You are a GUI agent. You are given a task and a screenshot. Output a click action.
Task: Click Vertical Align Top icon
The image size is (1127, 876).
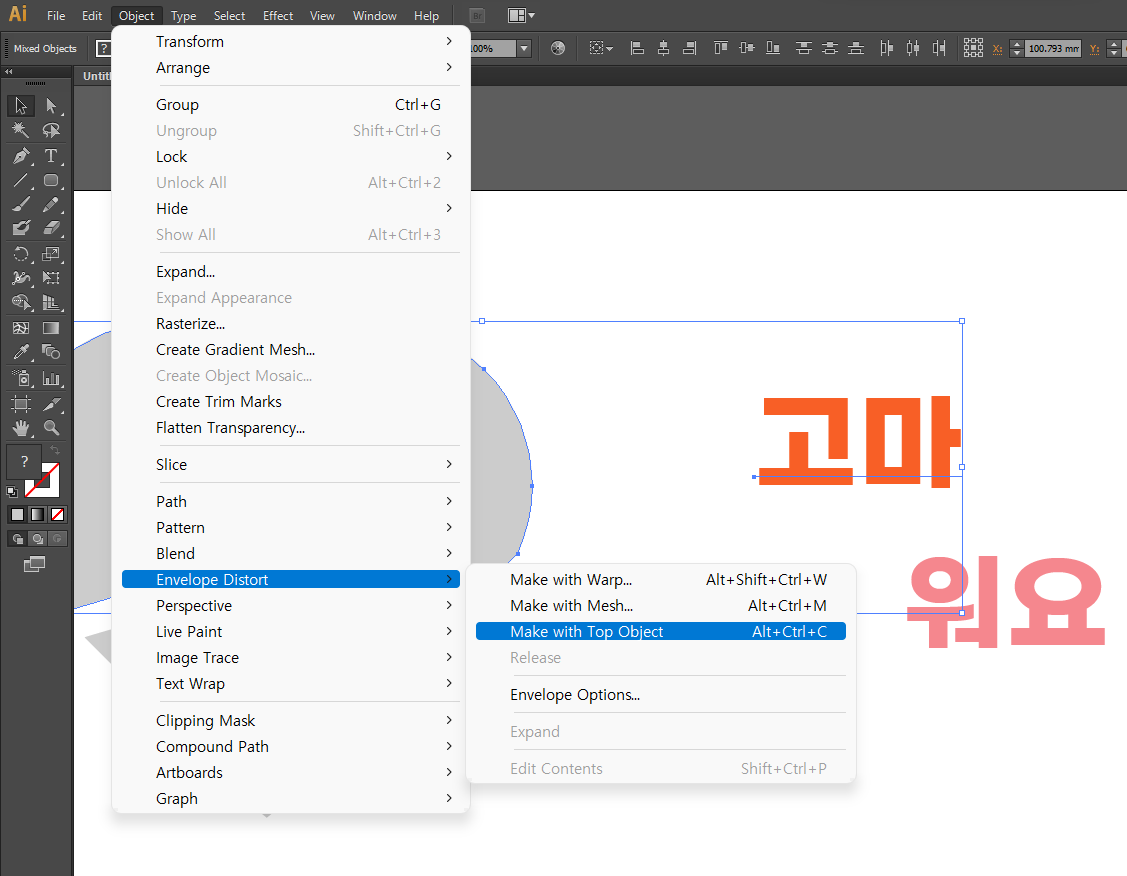coord(720,48)
